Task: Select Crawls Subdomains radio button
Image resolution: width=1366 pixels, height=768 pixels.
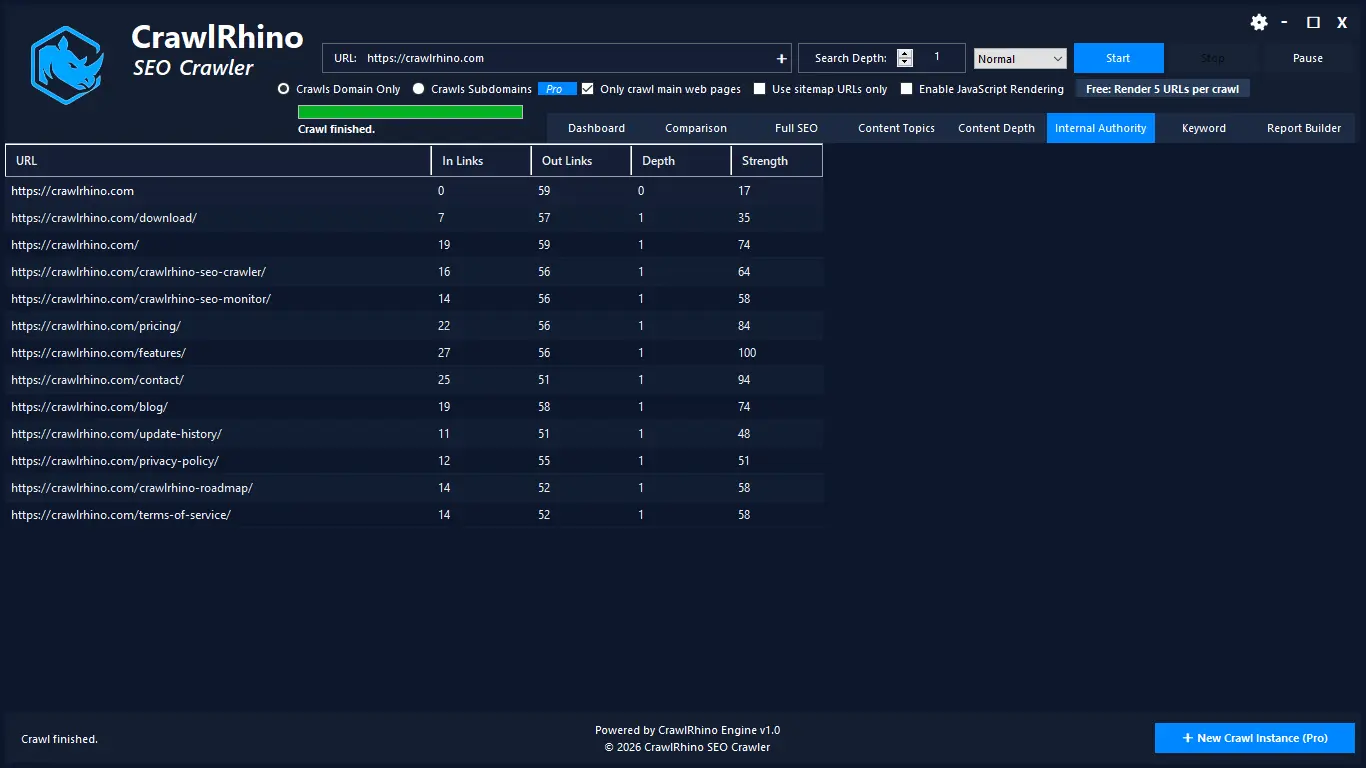Action: click(x=419, y=89)
